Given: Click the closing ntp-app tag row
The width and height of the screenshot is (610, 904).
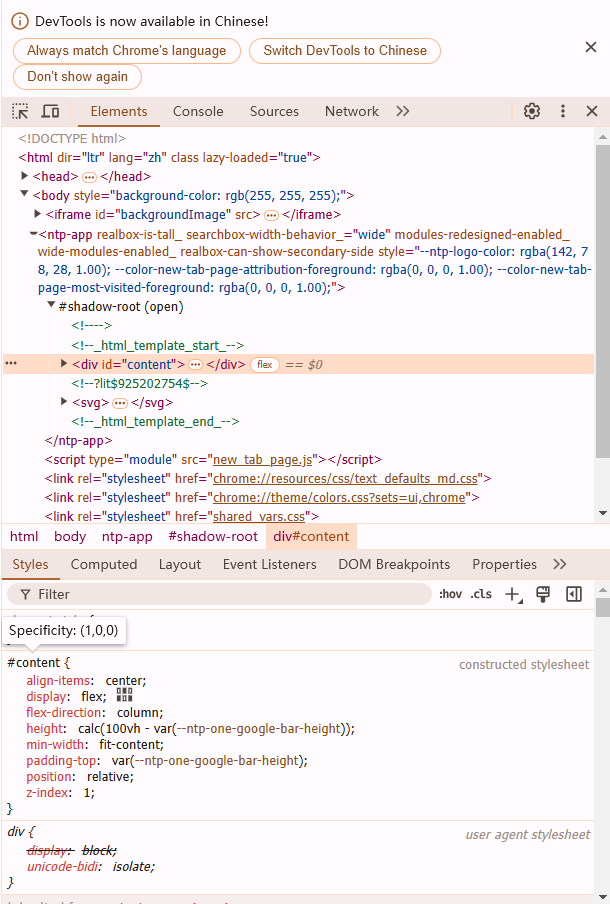Looking at the screenshot, I should (78, 440).
